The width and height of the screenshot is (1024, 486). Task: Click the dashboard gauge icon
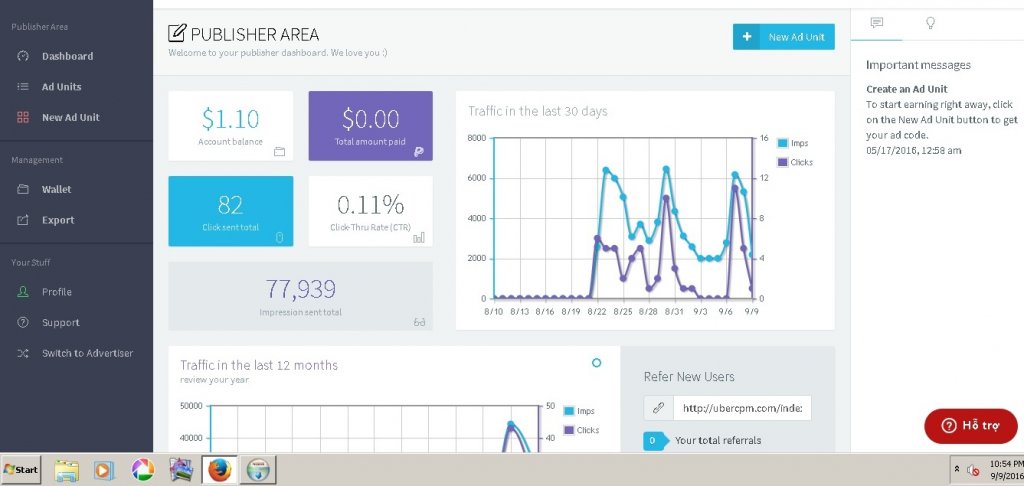(23, 56)
